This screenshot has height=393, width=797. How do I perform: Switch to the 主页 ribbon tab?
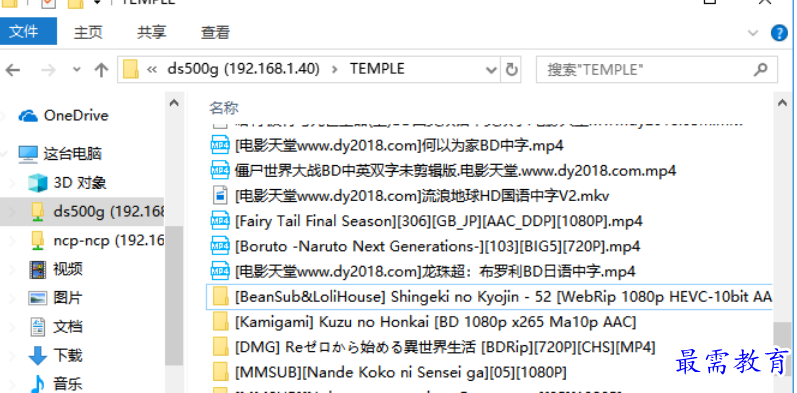click(88, 33)
